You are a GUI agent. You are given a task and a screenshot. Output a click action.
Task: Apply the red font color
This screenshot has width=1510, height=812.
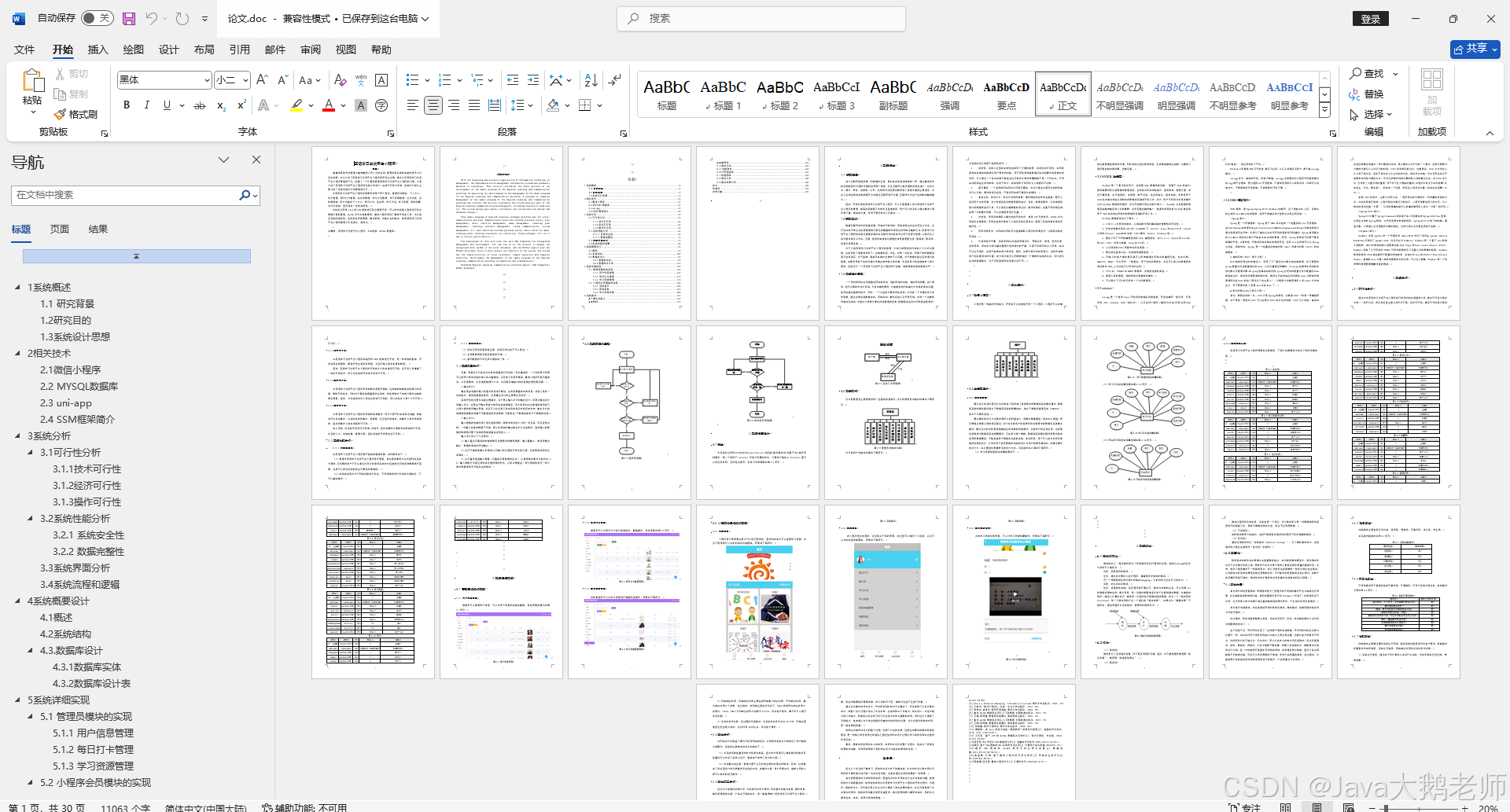click(329, 105)
